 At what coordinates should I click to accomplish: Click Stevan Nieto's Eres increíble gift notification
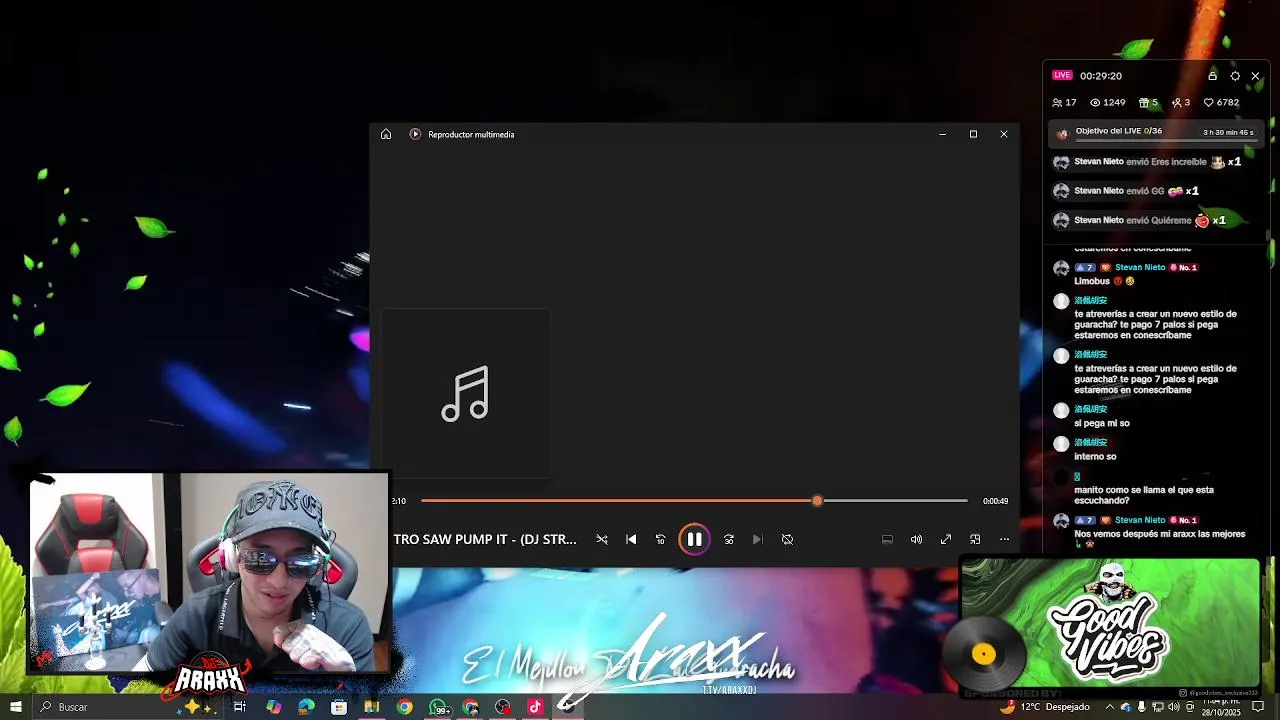click(x=1147, y=162)
